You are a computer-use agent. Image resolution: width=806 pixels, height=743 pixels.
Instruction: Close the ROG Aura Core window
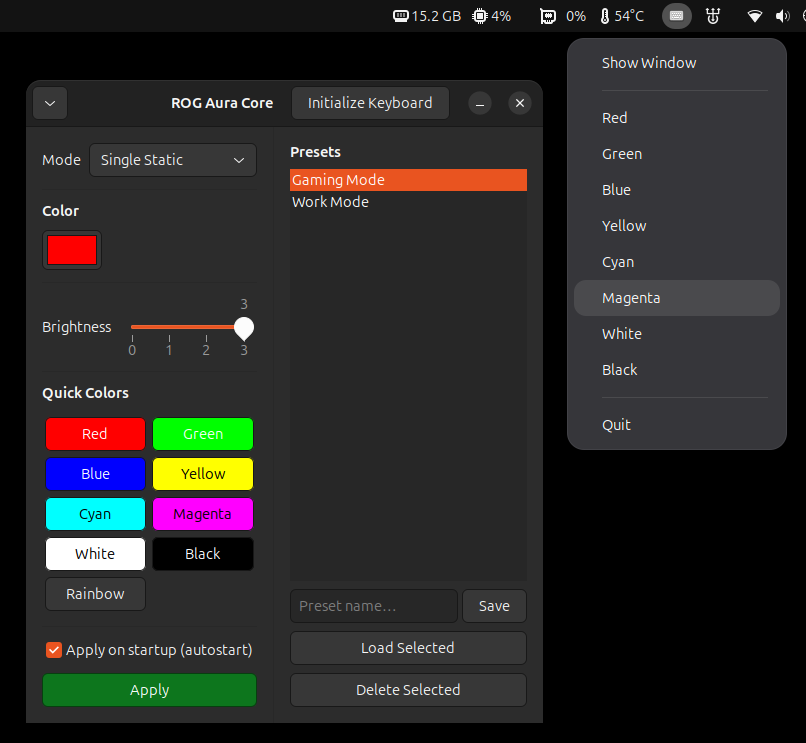tap(520, 103)
